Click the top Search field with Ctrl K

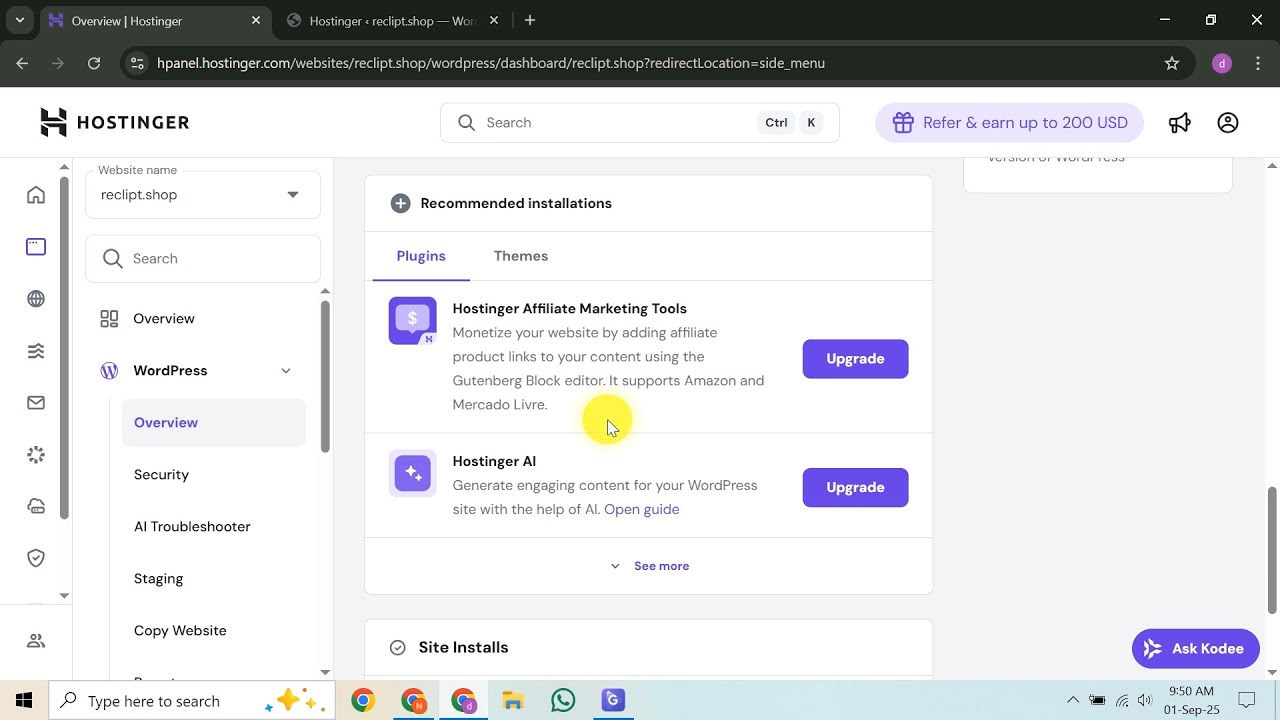click(640, 122)
